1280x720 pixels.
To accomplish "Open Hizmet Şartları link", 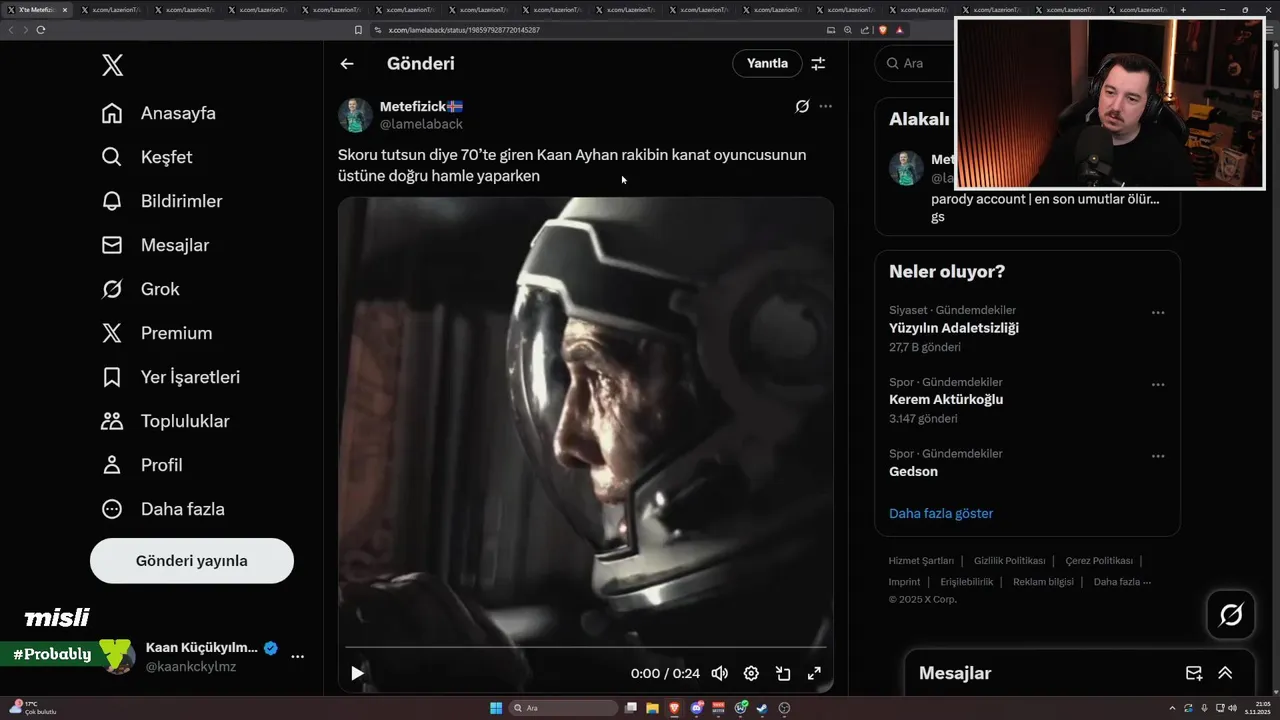I will point(921,561).
